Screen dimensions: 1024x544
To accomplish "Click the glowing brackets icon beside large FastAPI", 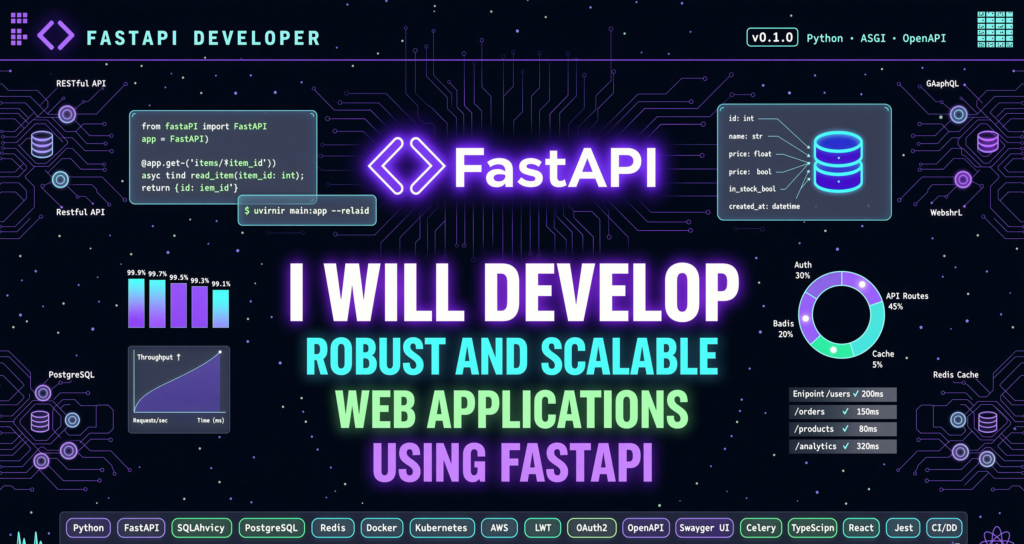I will point(407,165).
